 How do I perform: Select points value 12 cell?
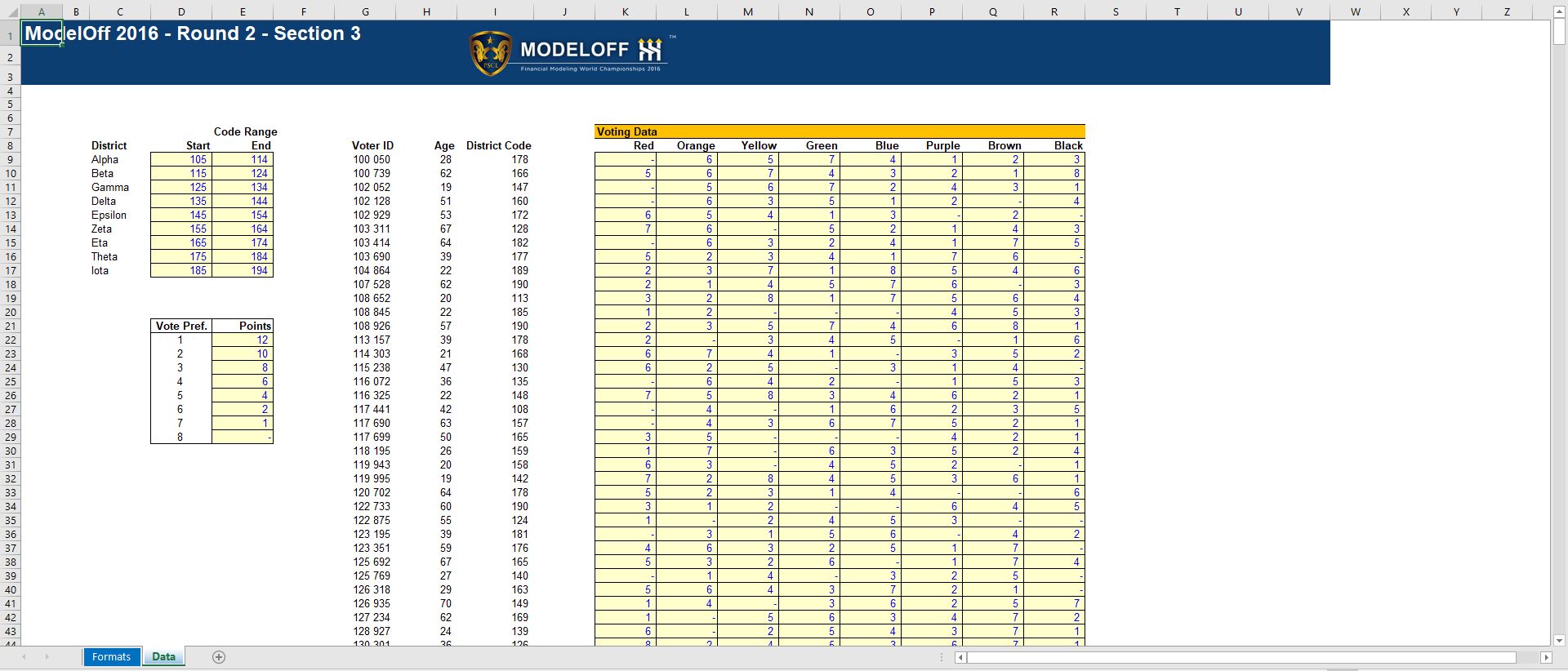point(243,340)
